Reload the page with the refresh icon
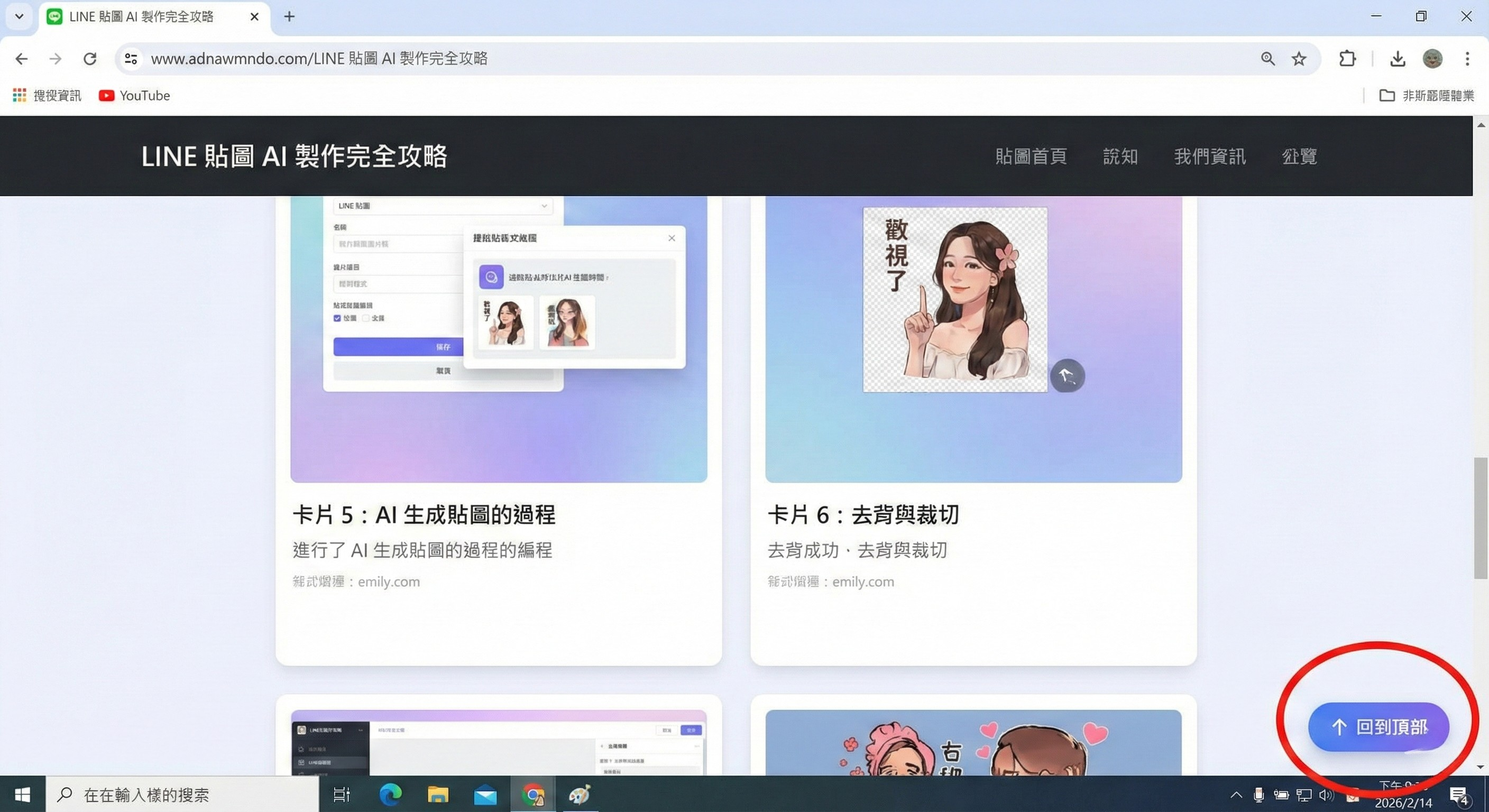The height and width of the screenshot is (812, 1489). pyautogui.click(x=90, y=58)
